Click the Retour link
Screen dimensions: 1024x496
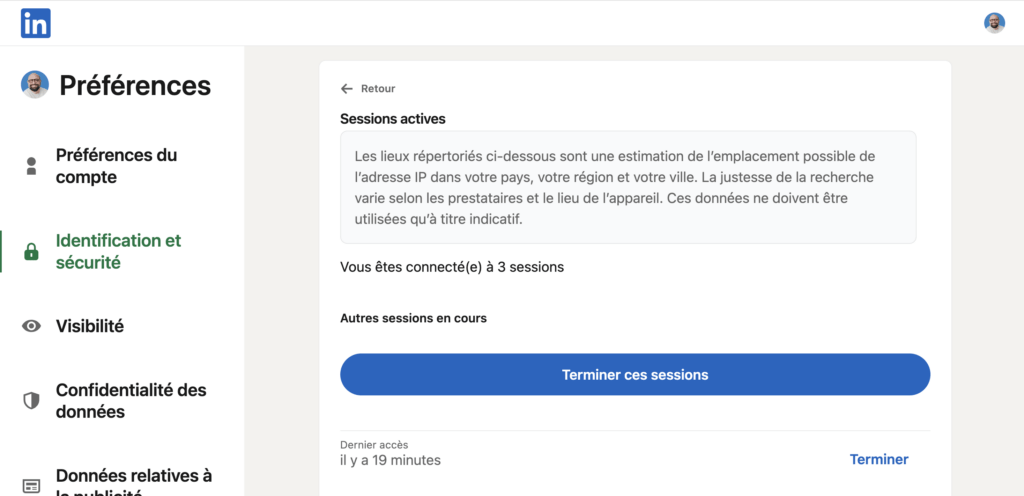coord(378,89)
